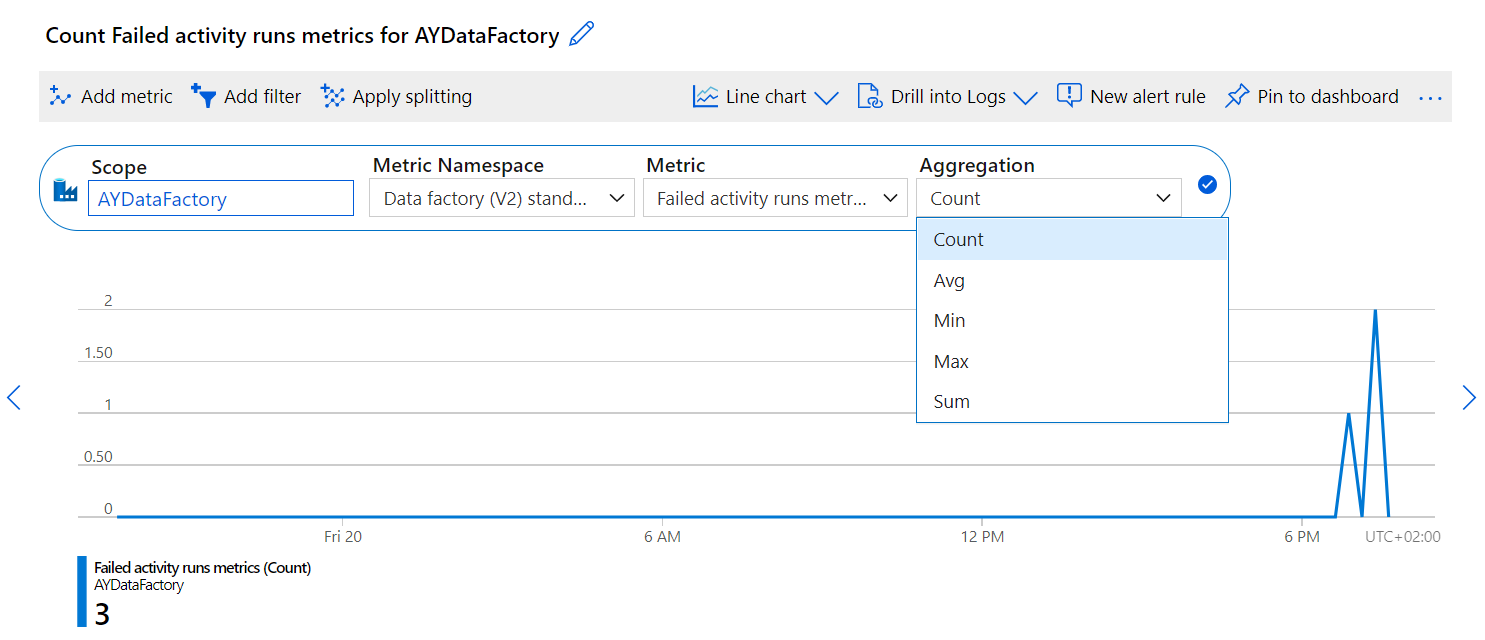Navigate to previous time range with left arrow

click(x=14, y=397)
